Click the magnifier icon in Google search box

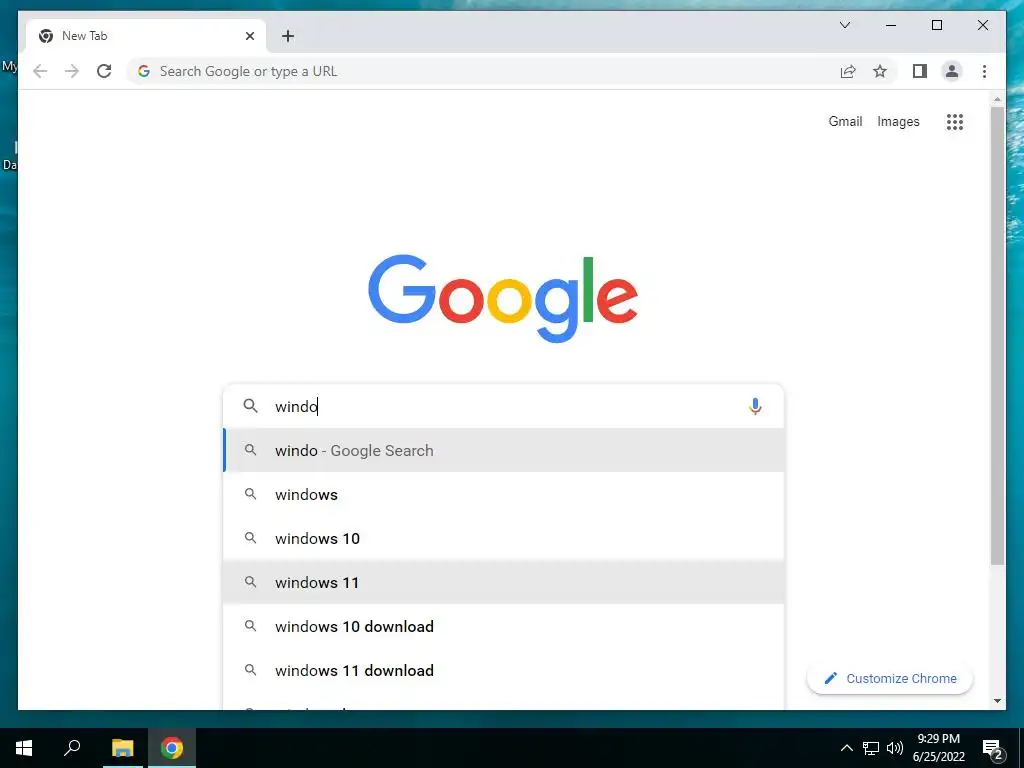pos(250,406)
